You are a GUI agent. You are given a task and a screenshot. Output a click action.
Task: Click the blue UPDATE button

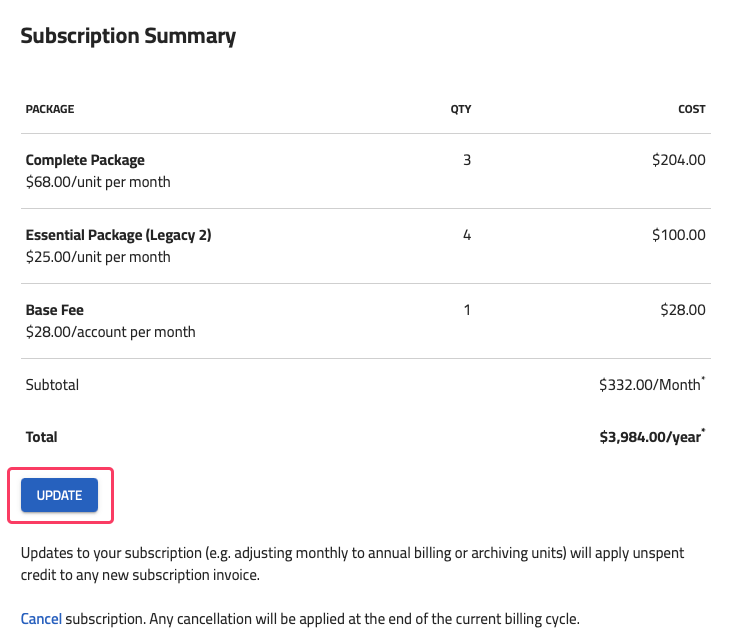point(59,495)
